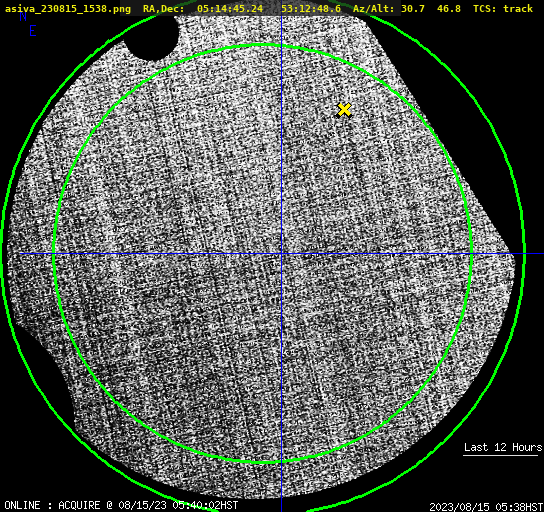Click the crosshair center intersection
This screenshot has height=512, width=544.
[281, 254]
